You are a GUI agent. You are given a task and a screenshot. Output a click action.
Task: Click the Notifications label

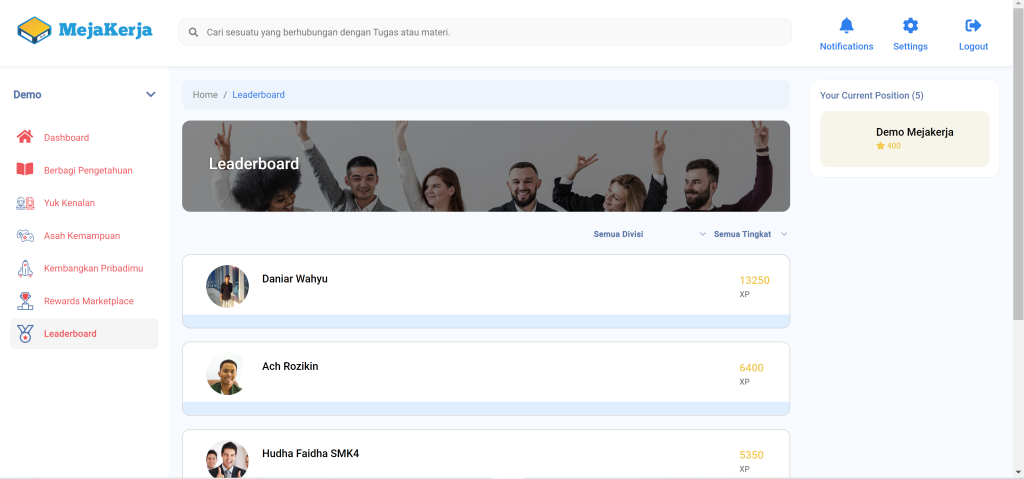(x=846, y=46)
